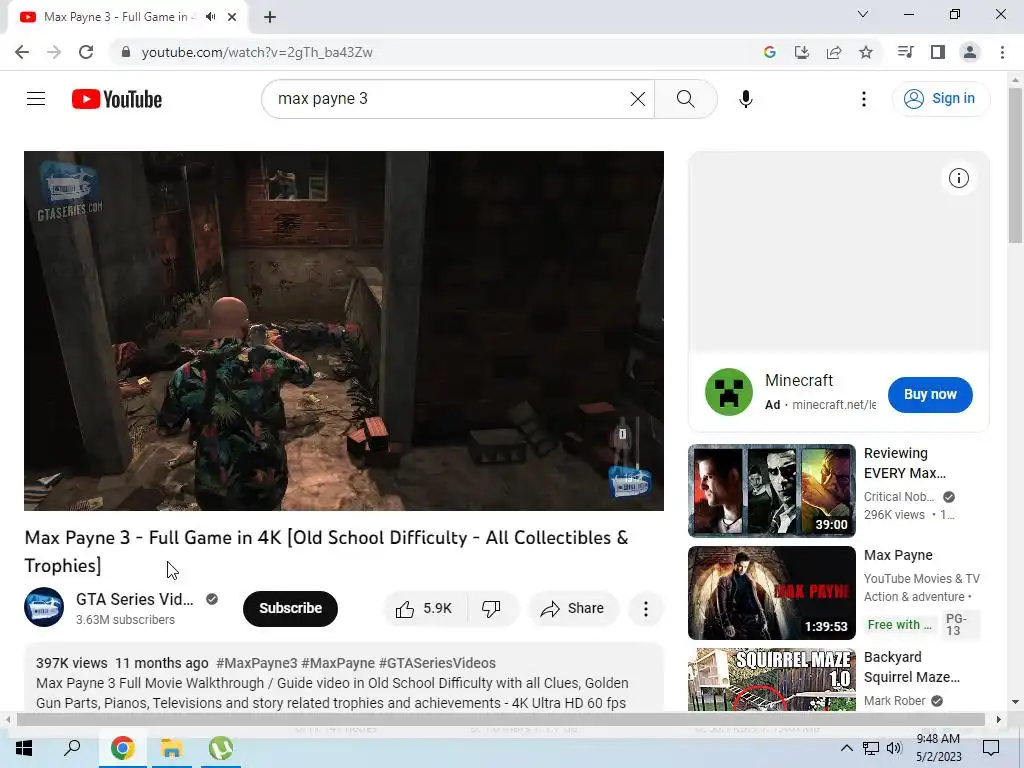Screen dimensions: 1024x768
Task: Click the address bar URL
Action: (257, 52)
